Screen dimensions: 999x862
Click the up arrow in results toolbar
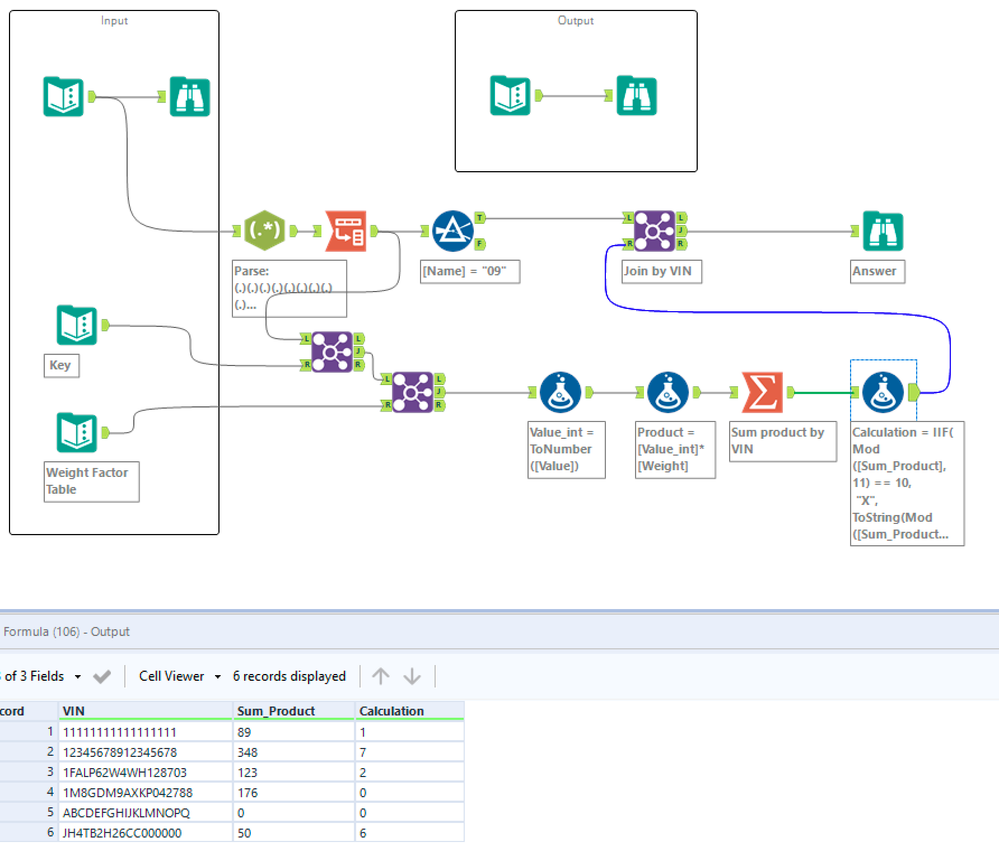[x=380, y=676]
